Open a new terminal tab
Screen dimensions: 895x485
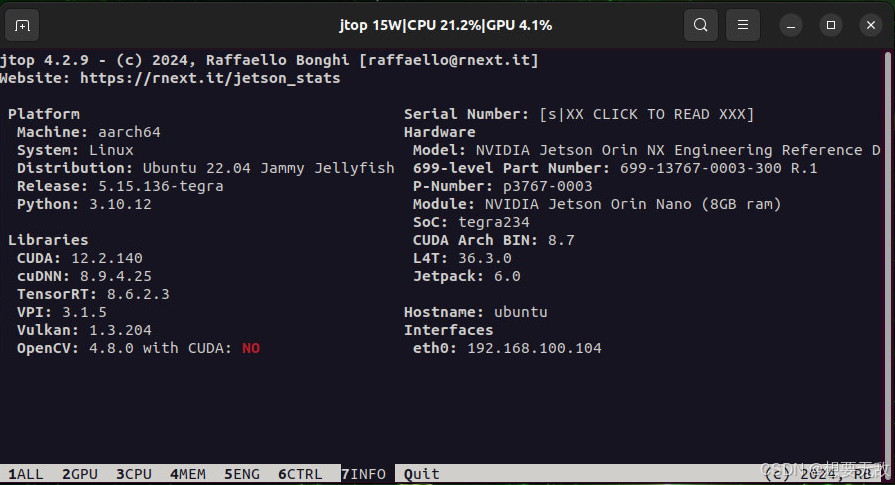point(22,26)
